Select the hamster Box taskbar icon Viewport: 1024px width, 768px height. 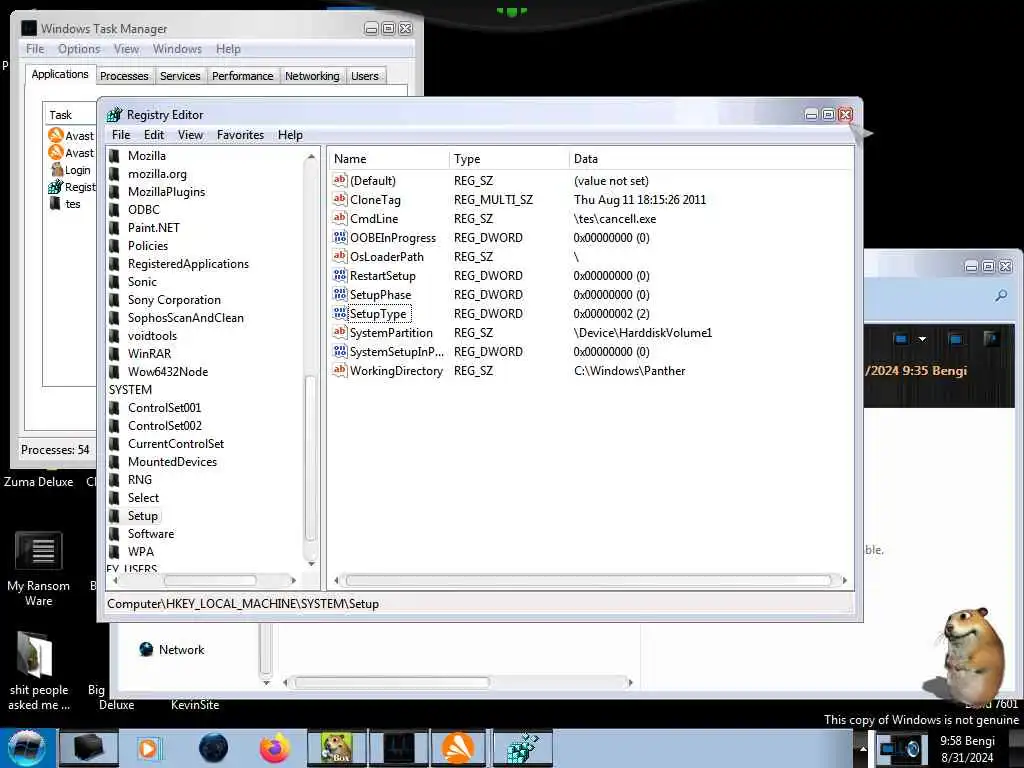(336, 748)
